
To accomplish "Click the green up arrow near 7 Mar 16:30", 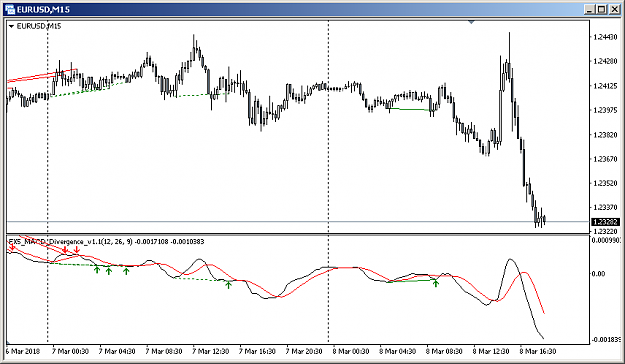I will pyautogui.click(x=228, y=284).
